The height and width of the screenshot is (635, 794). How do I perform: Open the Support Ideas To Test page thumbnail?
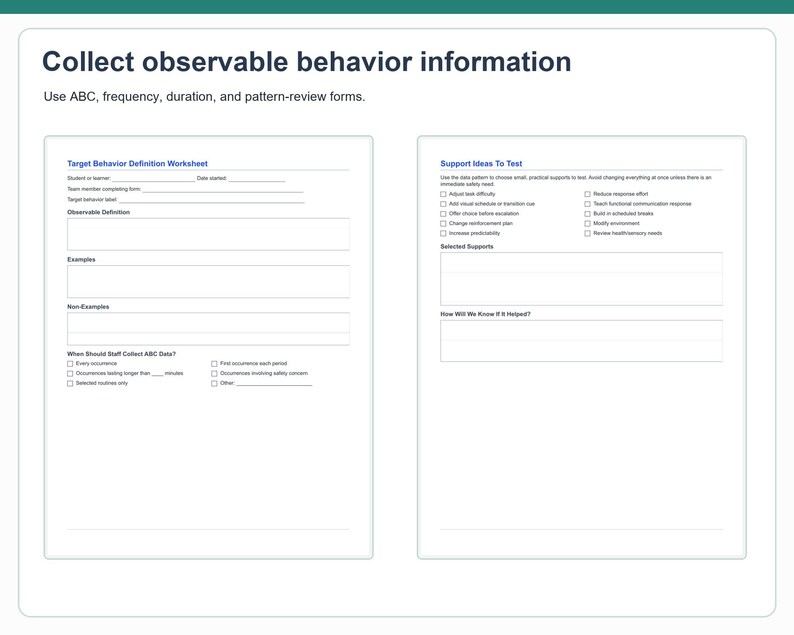point(582,347)
